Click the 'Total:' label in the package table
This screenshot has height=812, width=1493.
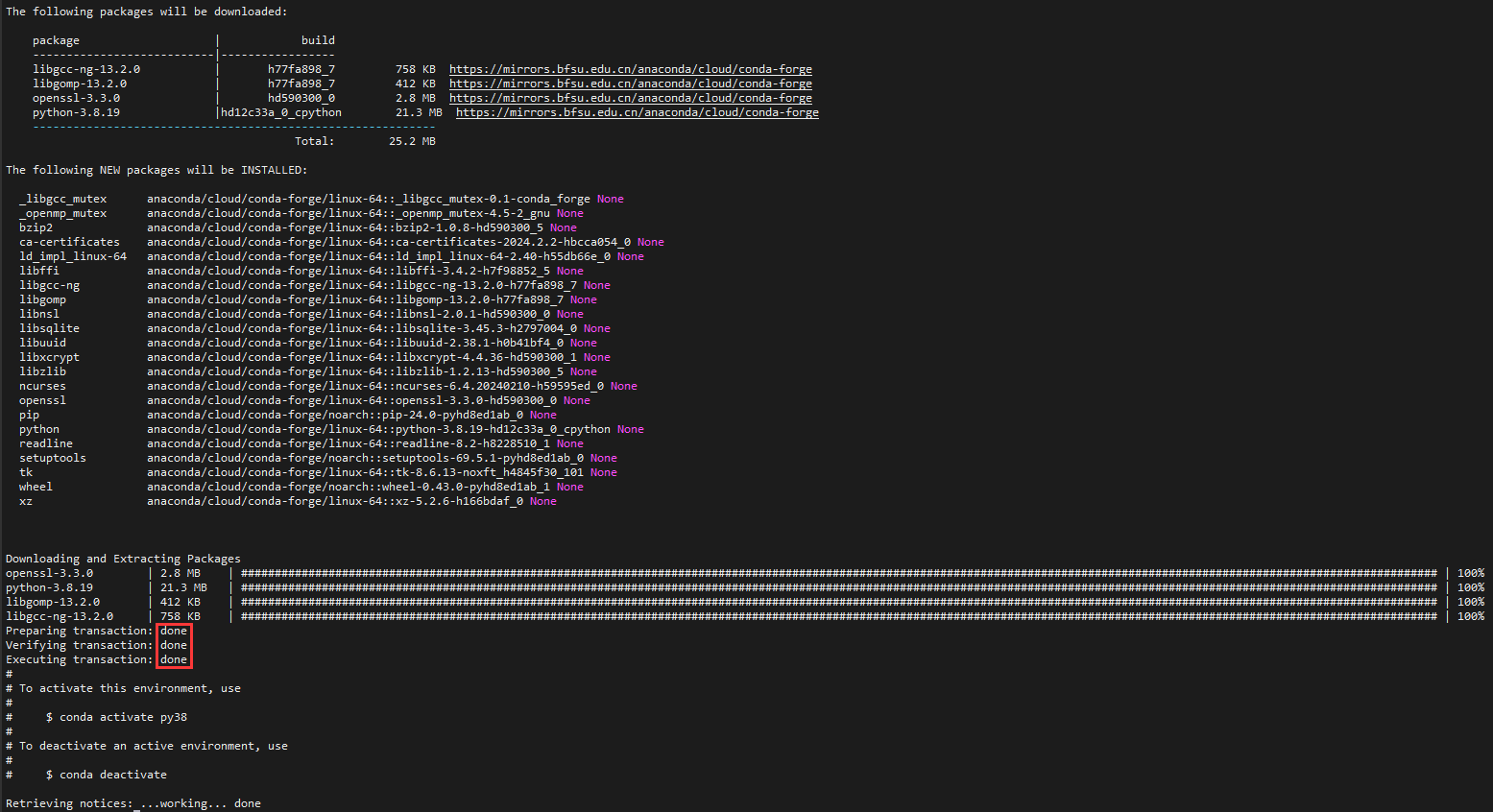click(315, 141)
